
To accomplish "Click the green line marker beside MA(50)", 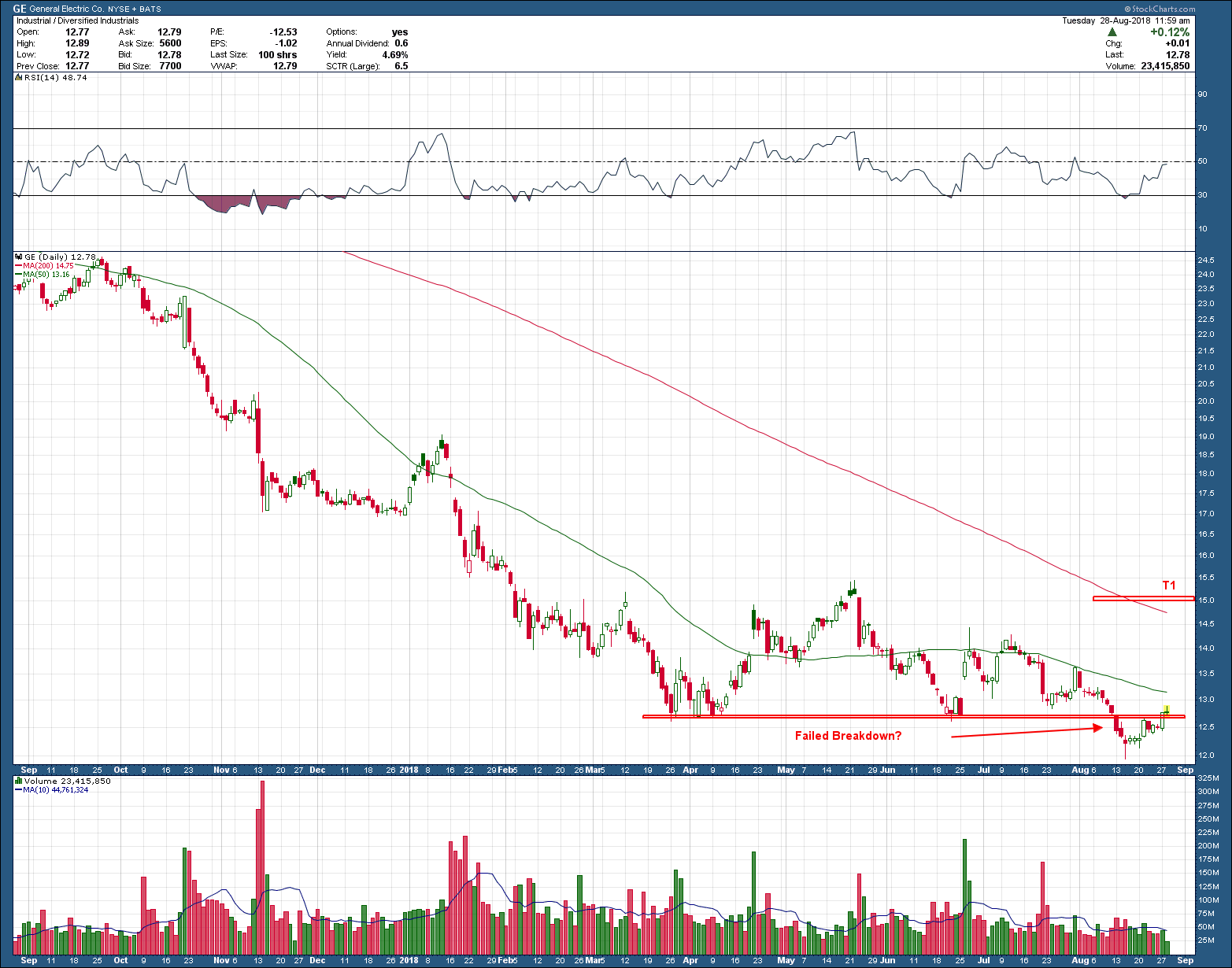I will tap(19, 275).
